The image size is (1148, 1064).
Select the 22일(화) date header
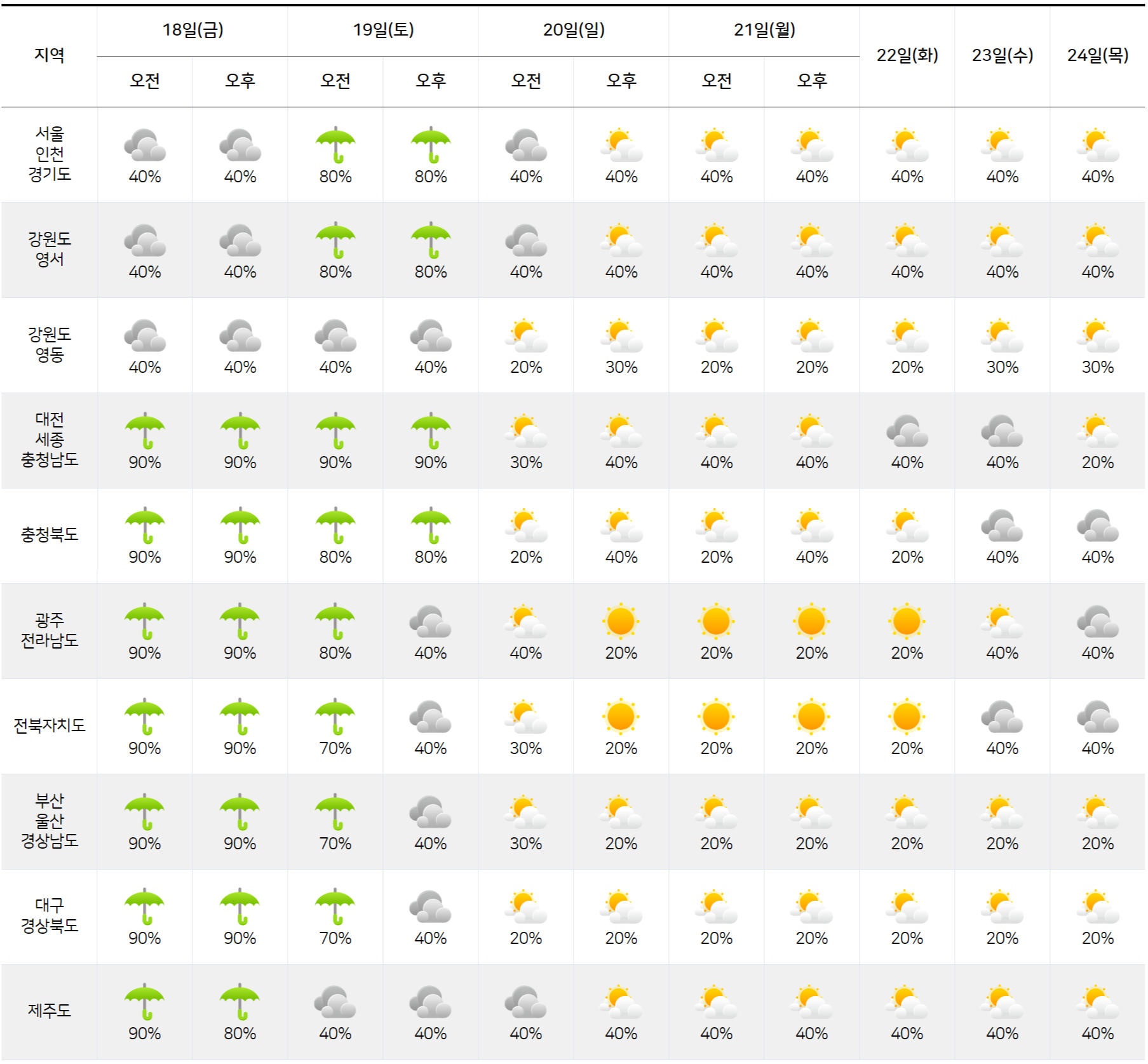pos(907,55)
